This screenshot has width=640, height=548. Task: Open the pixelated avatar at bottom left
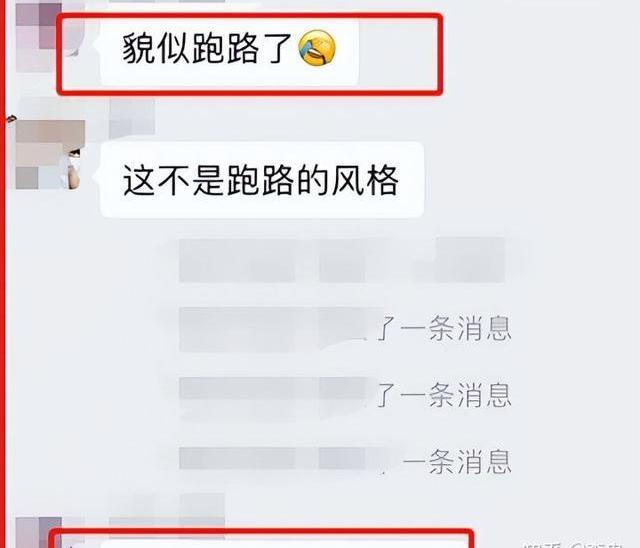tap(39, 532)
